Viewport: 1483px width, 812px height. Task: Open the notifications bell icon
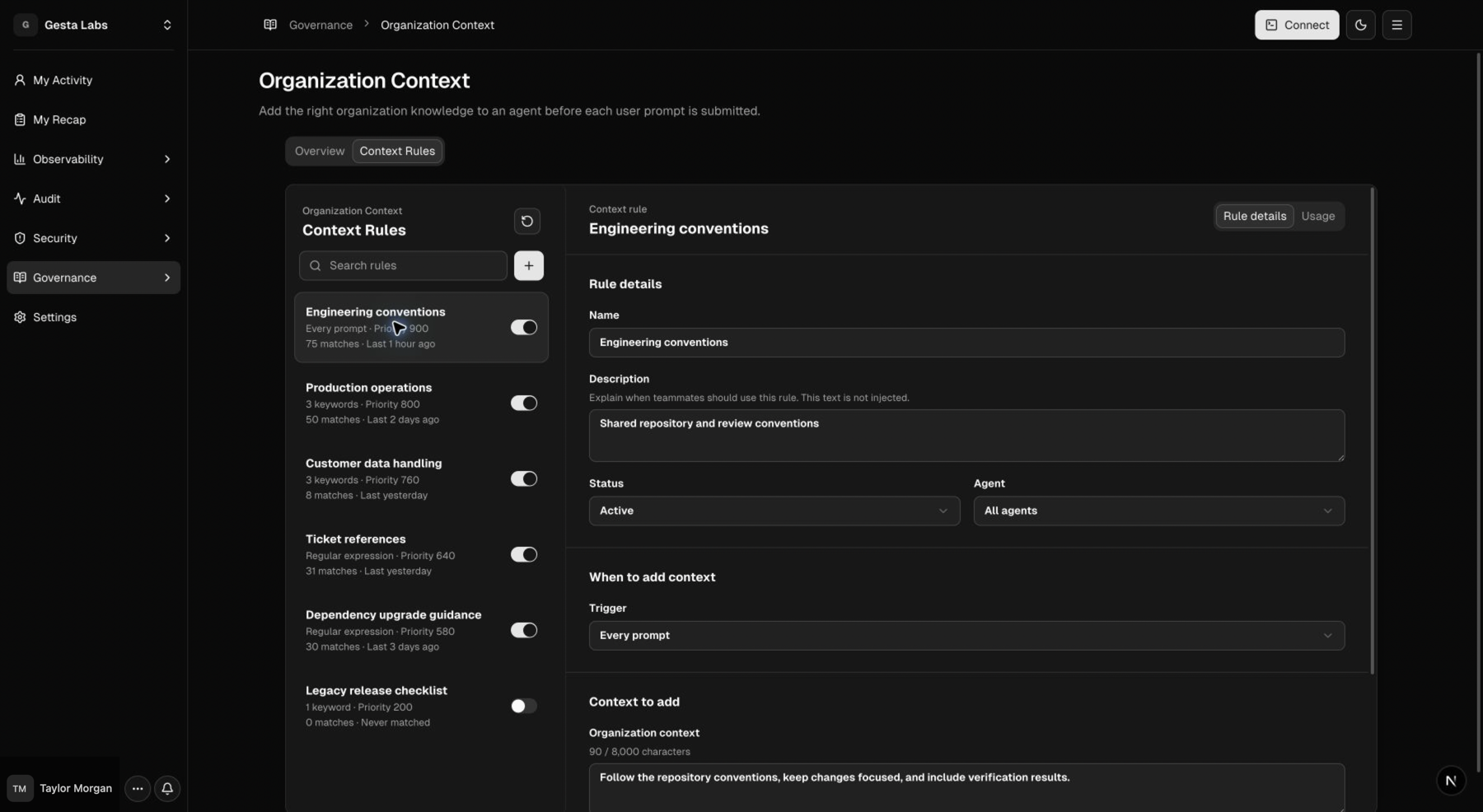point(167,788)
